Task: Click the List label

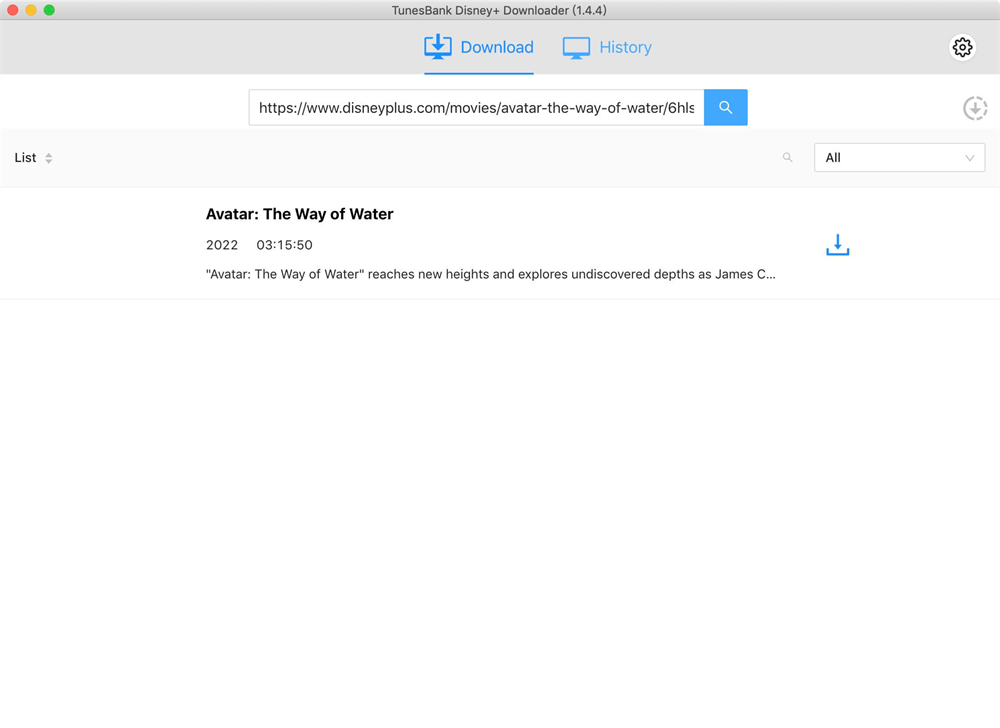Action: [26, 157]
